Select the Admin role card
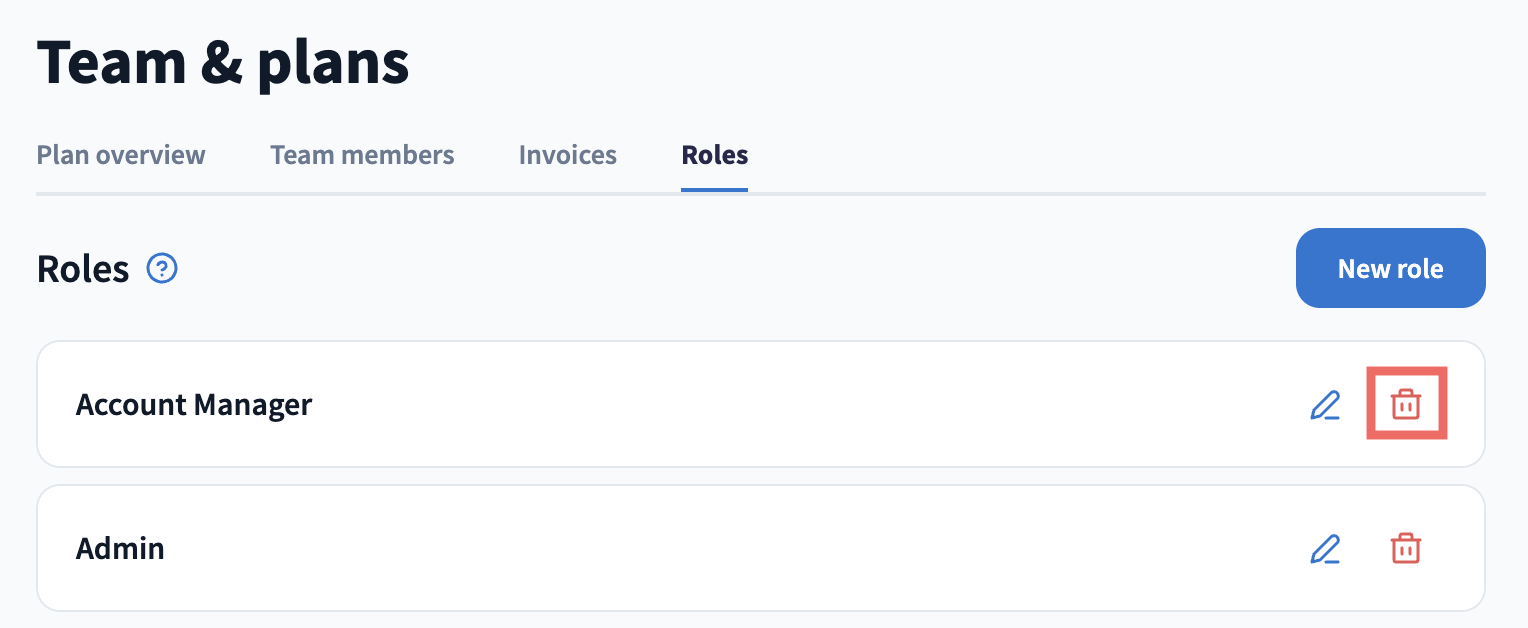The width and height of the screenshot is (1528, 628). [x=761, y=548]
